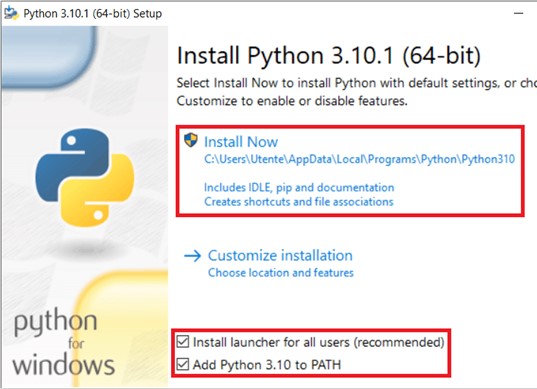Click the UAC shield icon beside Install Now
Screen dimensions: 537x389
tap(191, 140)
